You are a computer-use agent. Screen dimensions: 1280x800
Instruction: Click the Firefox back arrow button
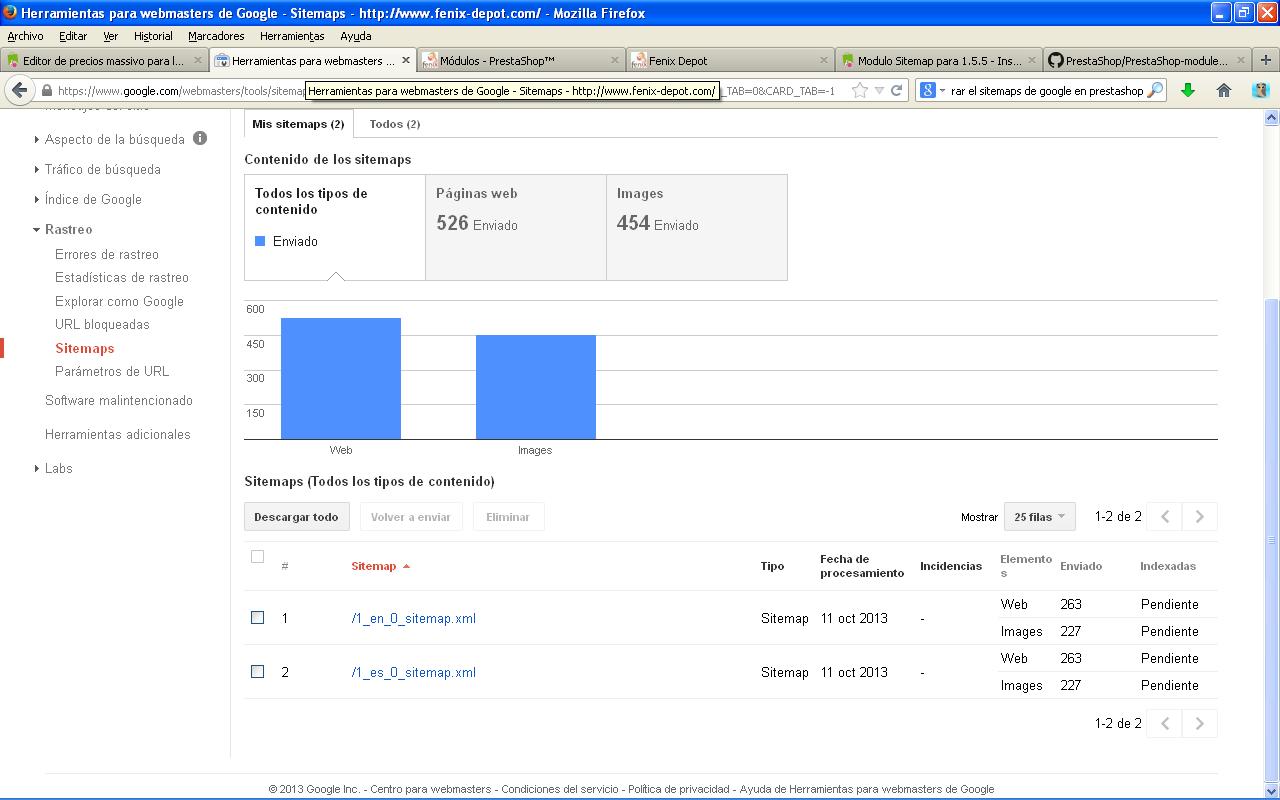(19, 90)
